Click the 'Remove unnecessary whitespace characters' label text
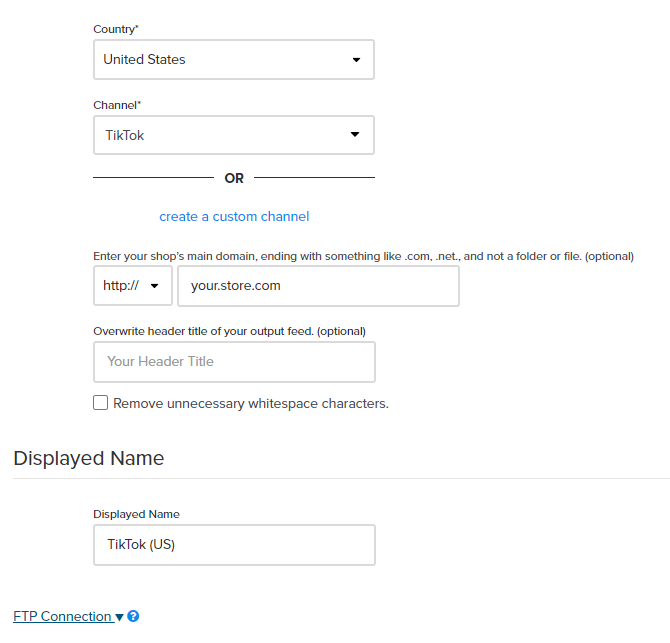The height and width of the screenshot is (643, 670). [x=250, y=404]
